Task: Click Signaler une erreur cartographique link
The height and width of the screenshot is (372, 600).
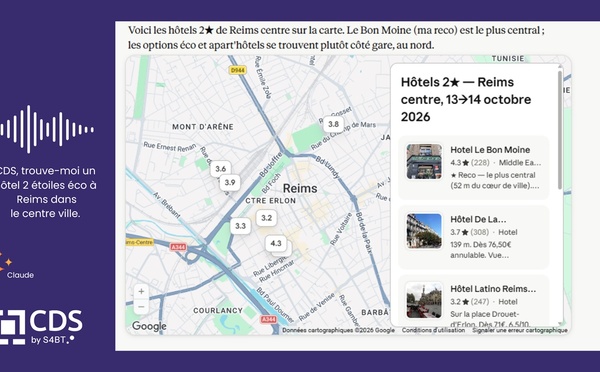Action: 520,330
